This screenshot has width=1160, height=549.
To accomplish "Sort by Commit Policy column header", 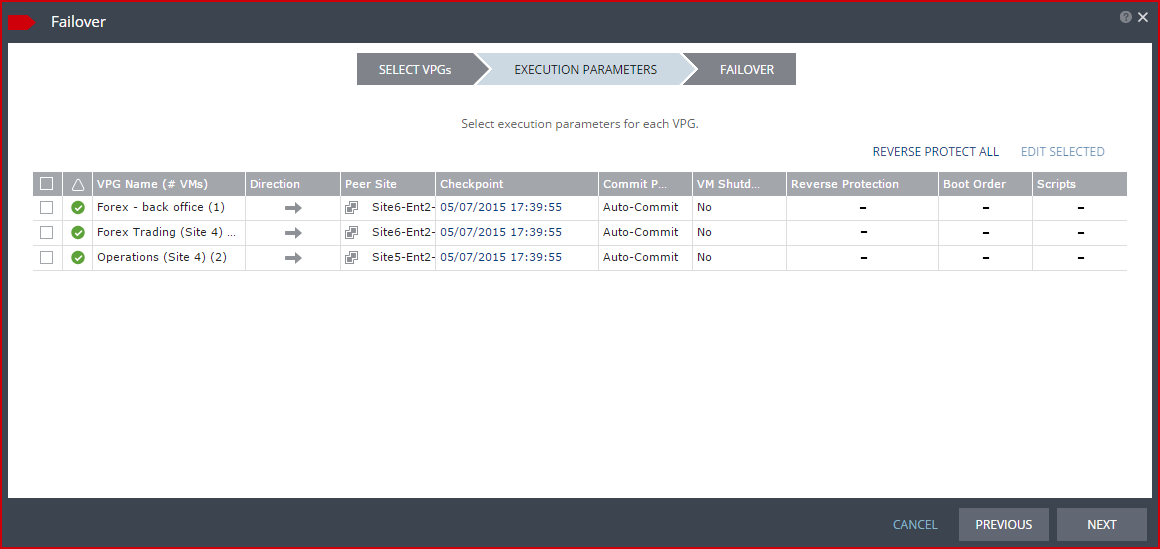I will (645, 184).
